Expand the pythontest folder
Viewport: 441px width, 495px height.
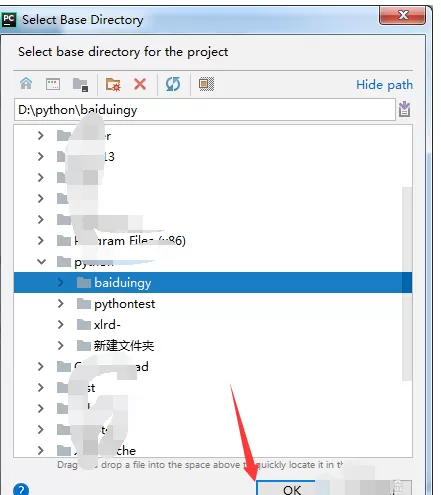[x=61, y=304]
